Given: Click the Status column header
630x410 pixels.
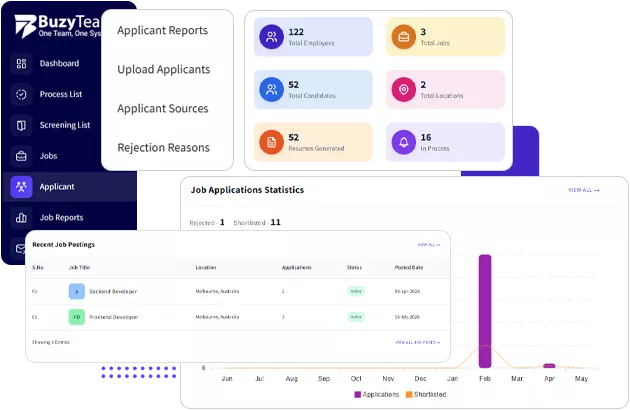Looking at the screenshot, I should point(354,268).
